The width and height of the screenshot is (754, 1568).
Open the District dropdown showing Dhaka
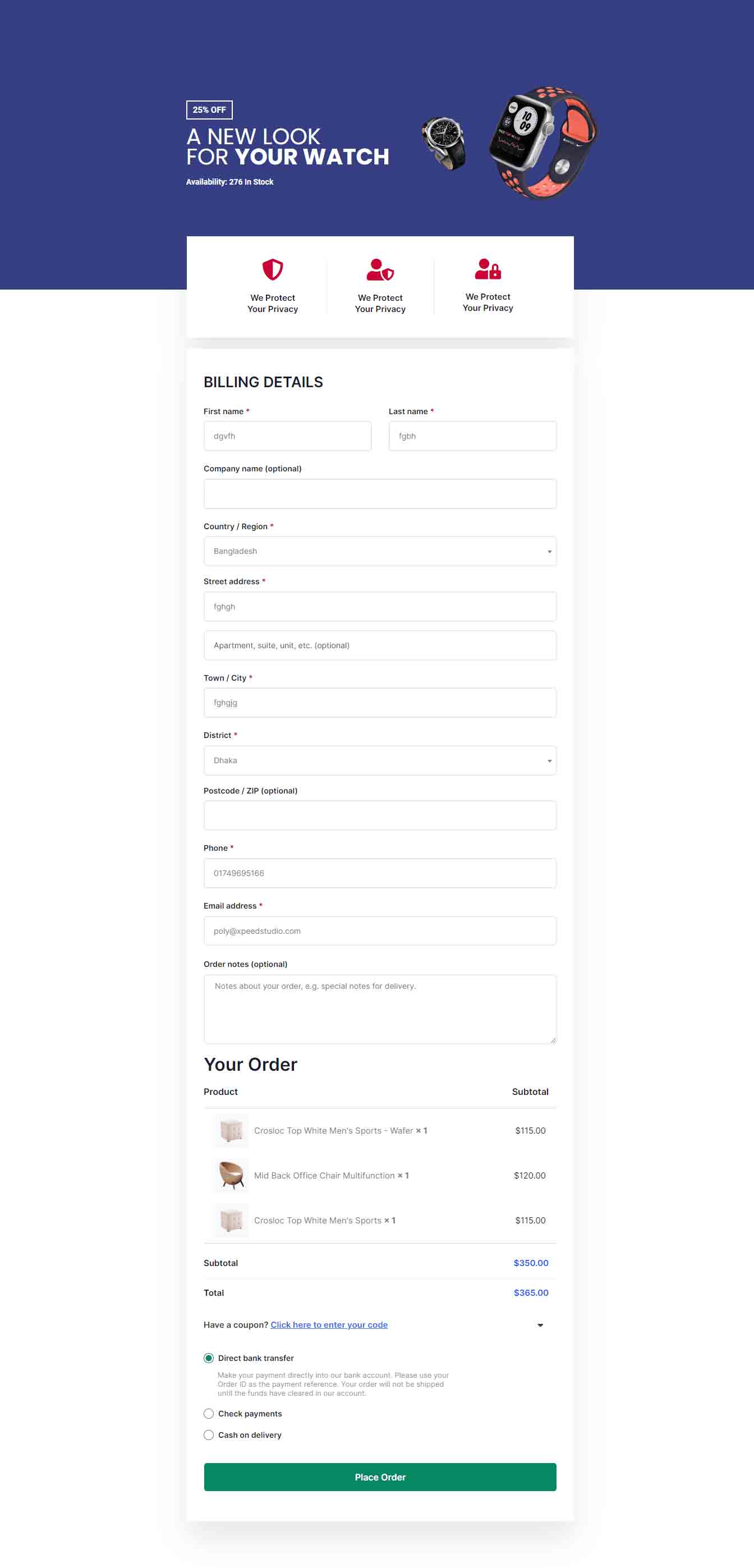tap(380, 760)
